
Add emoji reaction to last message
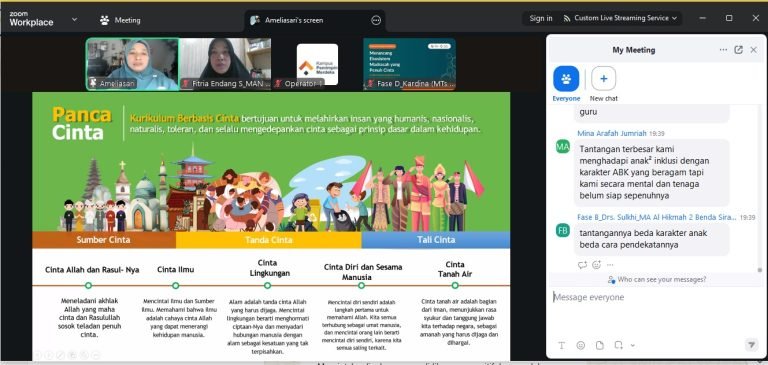click(596, 265)
